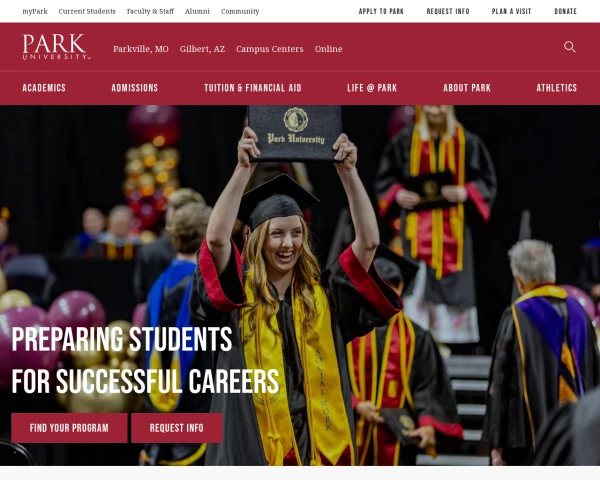
Task: Go to the Alumni page
Action: [x=197, y=11]
